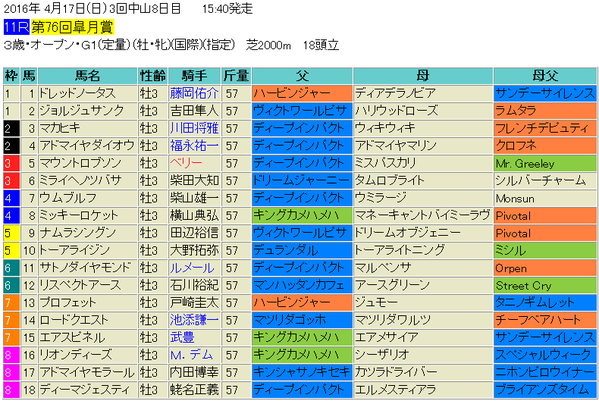This screenshot has height=401, width=599.
Task: Click the 11R race number label
Action: (x=16, y=27)
